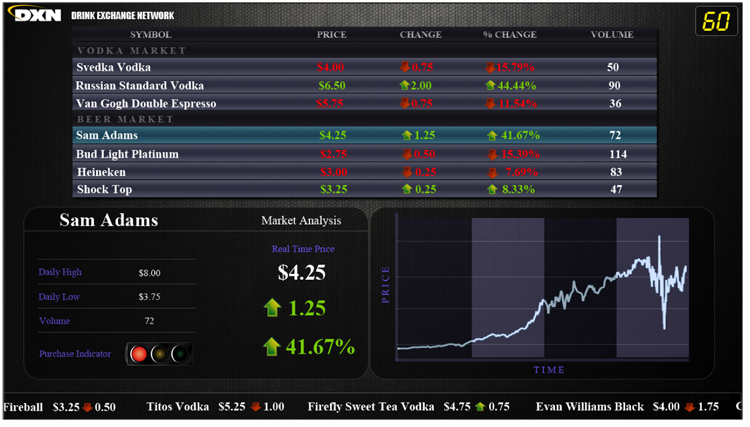Screen dimensions: 750x427
Task: Click the large green arrow beside 41.67%
Action: click(x=270, y=347)
